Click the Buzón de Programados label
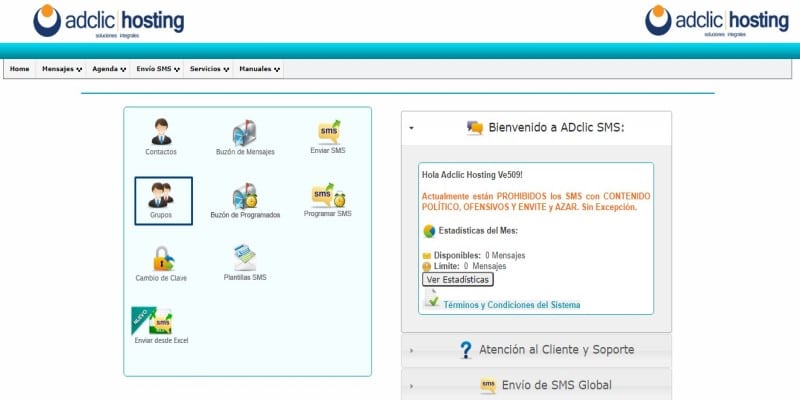Screen dimensions: 800x400 245,215
